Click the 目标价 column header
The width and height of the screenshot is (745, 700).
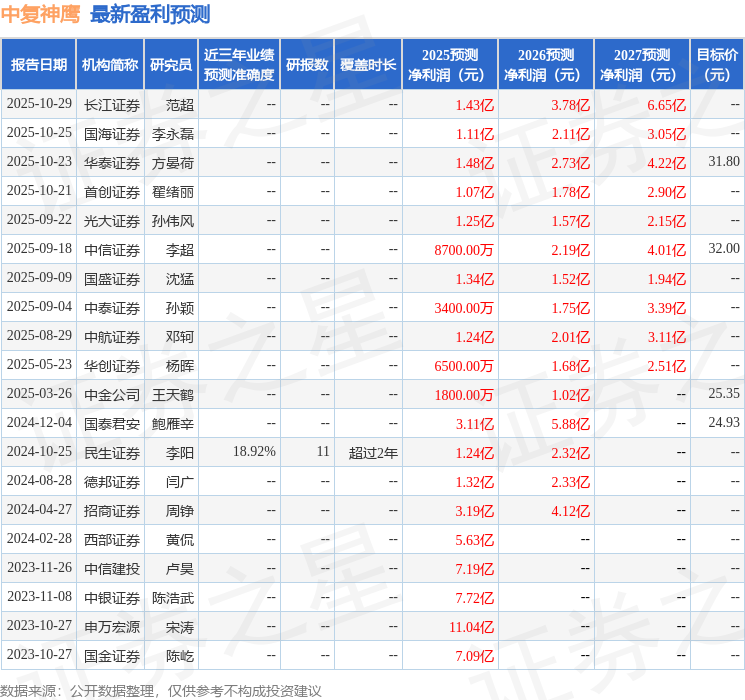717,65
